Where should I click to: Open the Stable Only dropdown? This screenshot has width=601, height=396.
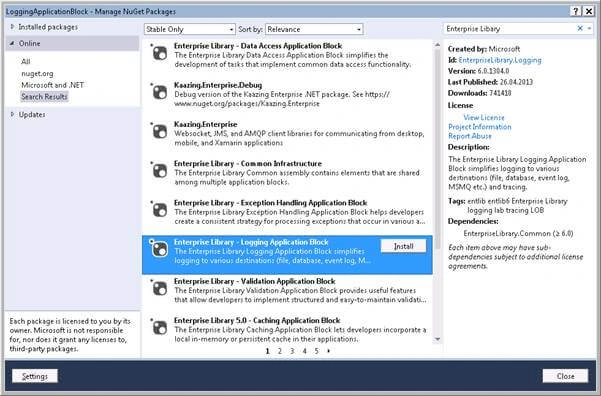coord(190,29)
